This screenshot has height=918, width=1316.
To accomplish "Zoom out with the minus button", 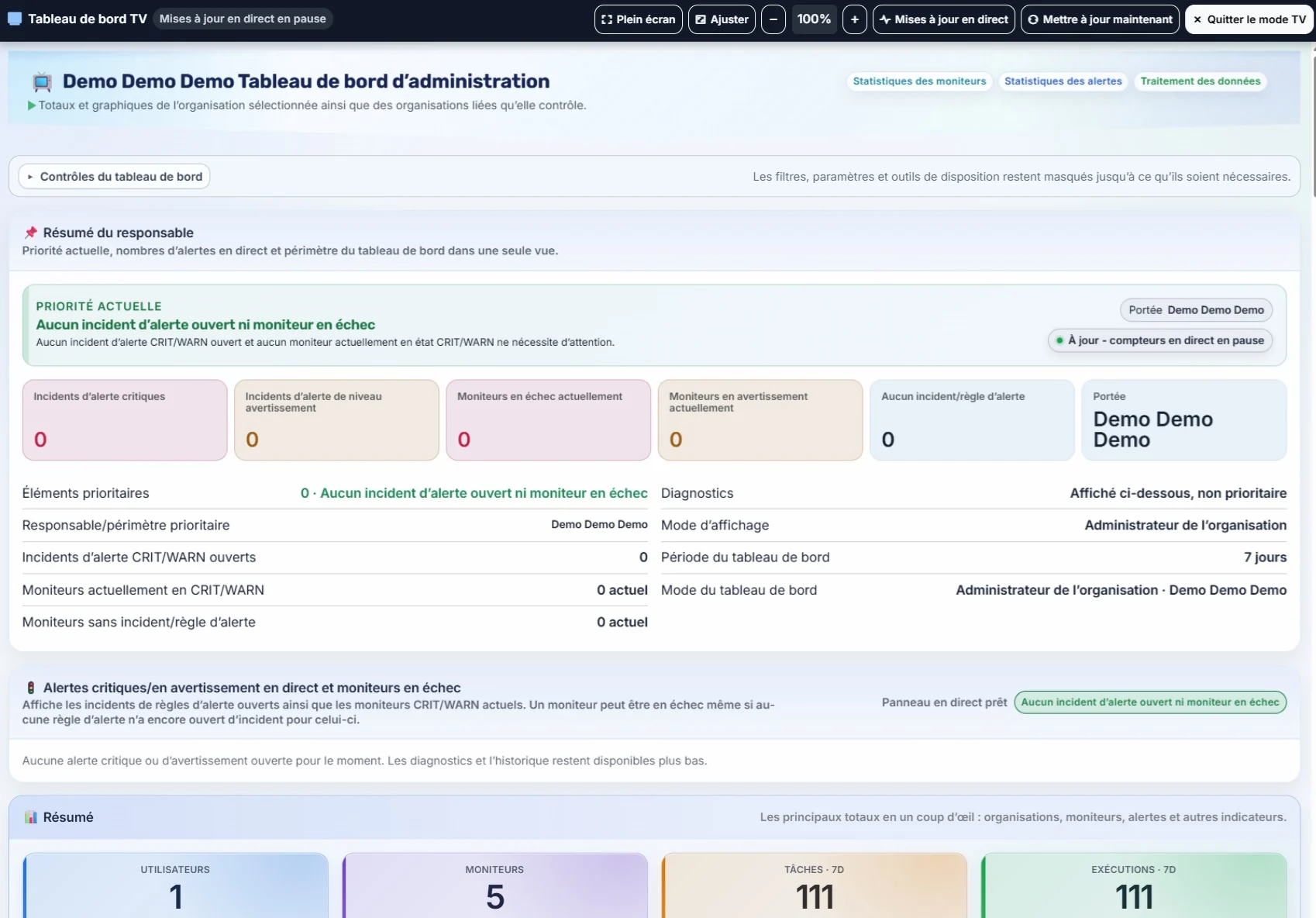I will 773,19.
